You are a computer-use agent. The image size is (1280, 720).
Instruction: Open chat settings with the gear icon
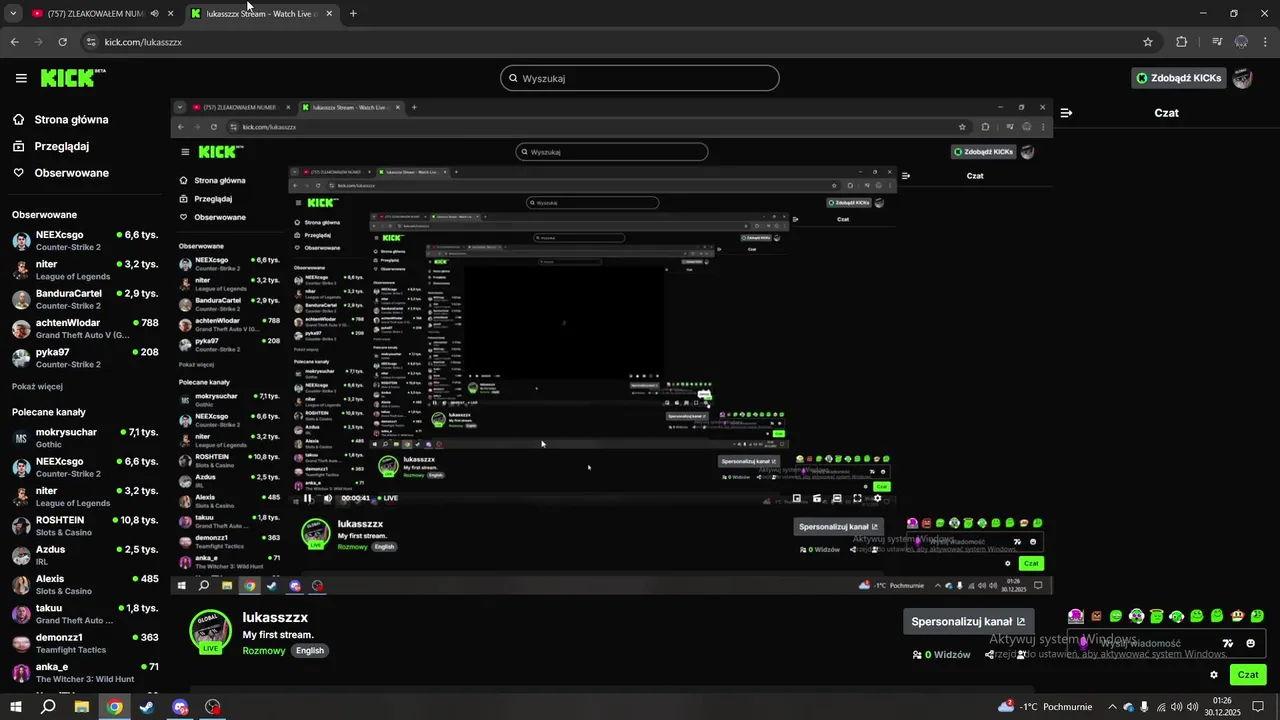tap(1214, 675)
